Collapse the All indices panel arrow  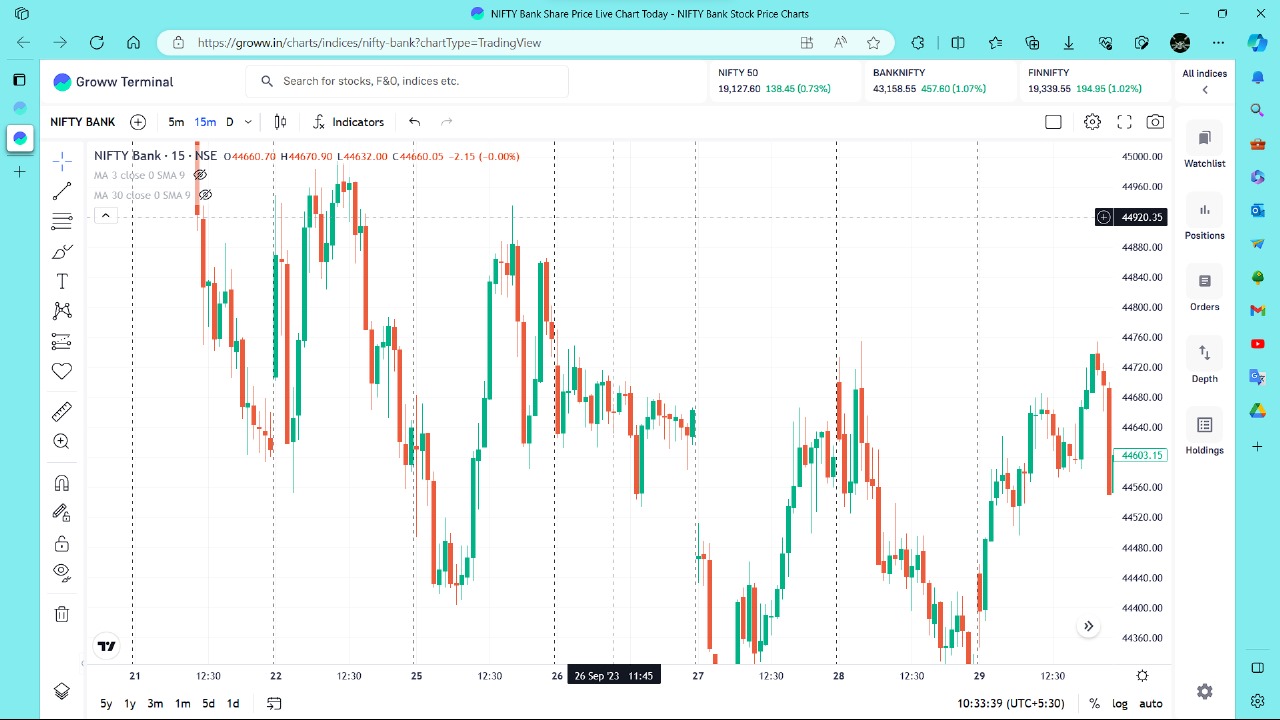(1204, 90)
